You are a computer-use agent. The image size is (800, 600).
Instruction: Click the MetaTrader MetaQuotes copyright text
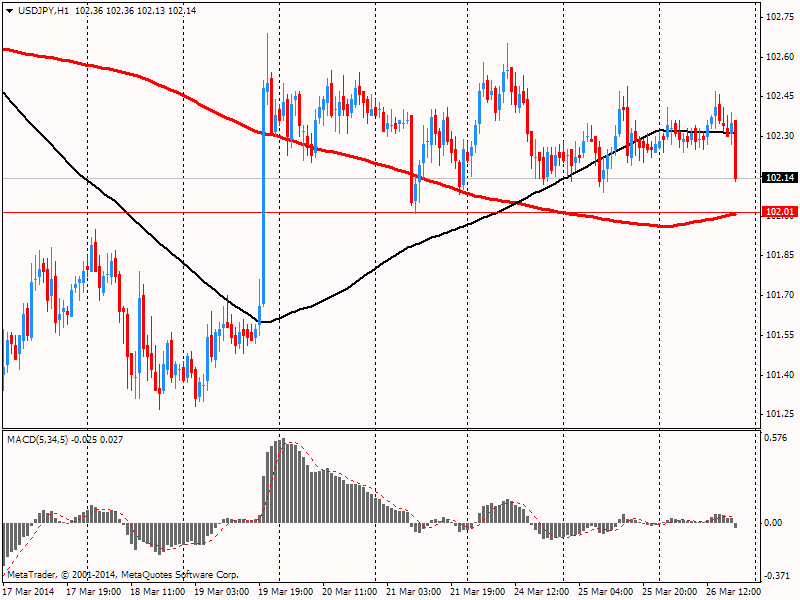pyautogui.click(x=122, y=575)
